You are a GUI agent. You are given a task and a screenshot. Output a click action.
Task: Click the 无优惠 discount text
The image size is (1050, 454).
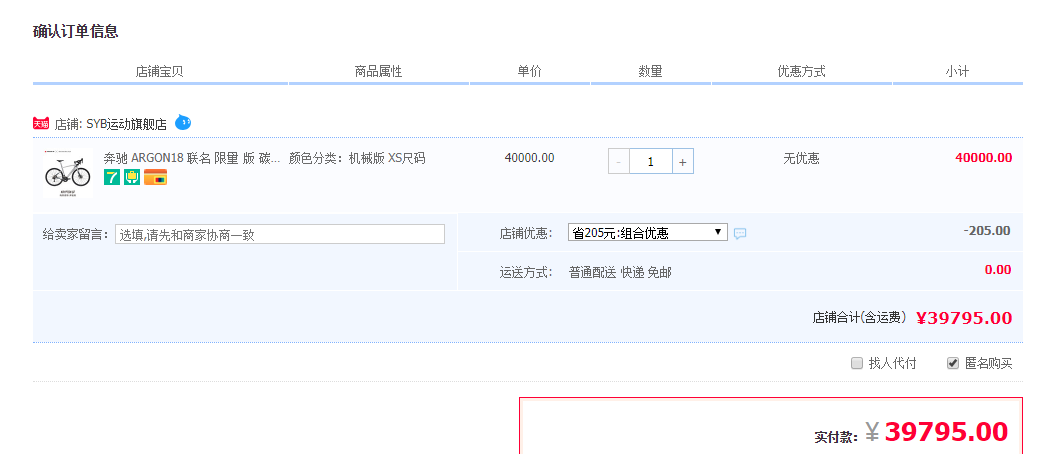pyautogui.click(x=802, y=159)
